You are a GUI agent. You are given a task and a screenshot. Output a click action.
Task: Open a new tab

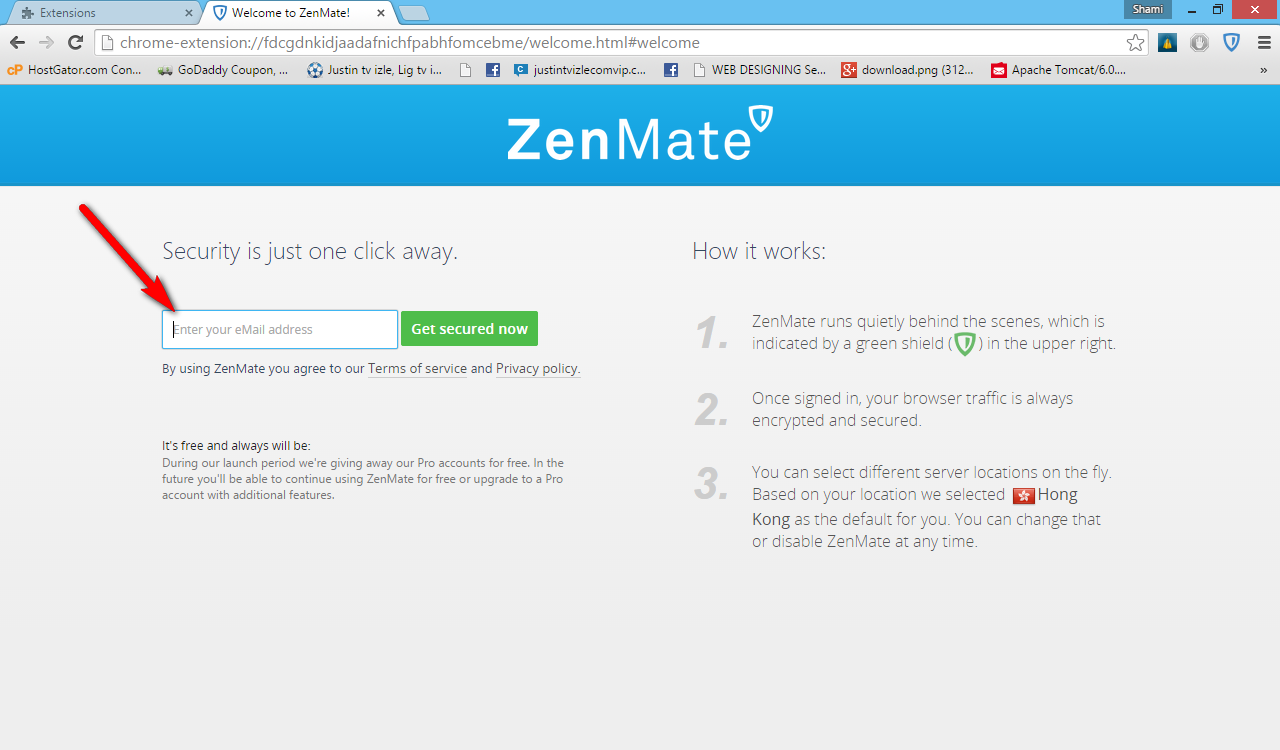tap(414, 13)
